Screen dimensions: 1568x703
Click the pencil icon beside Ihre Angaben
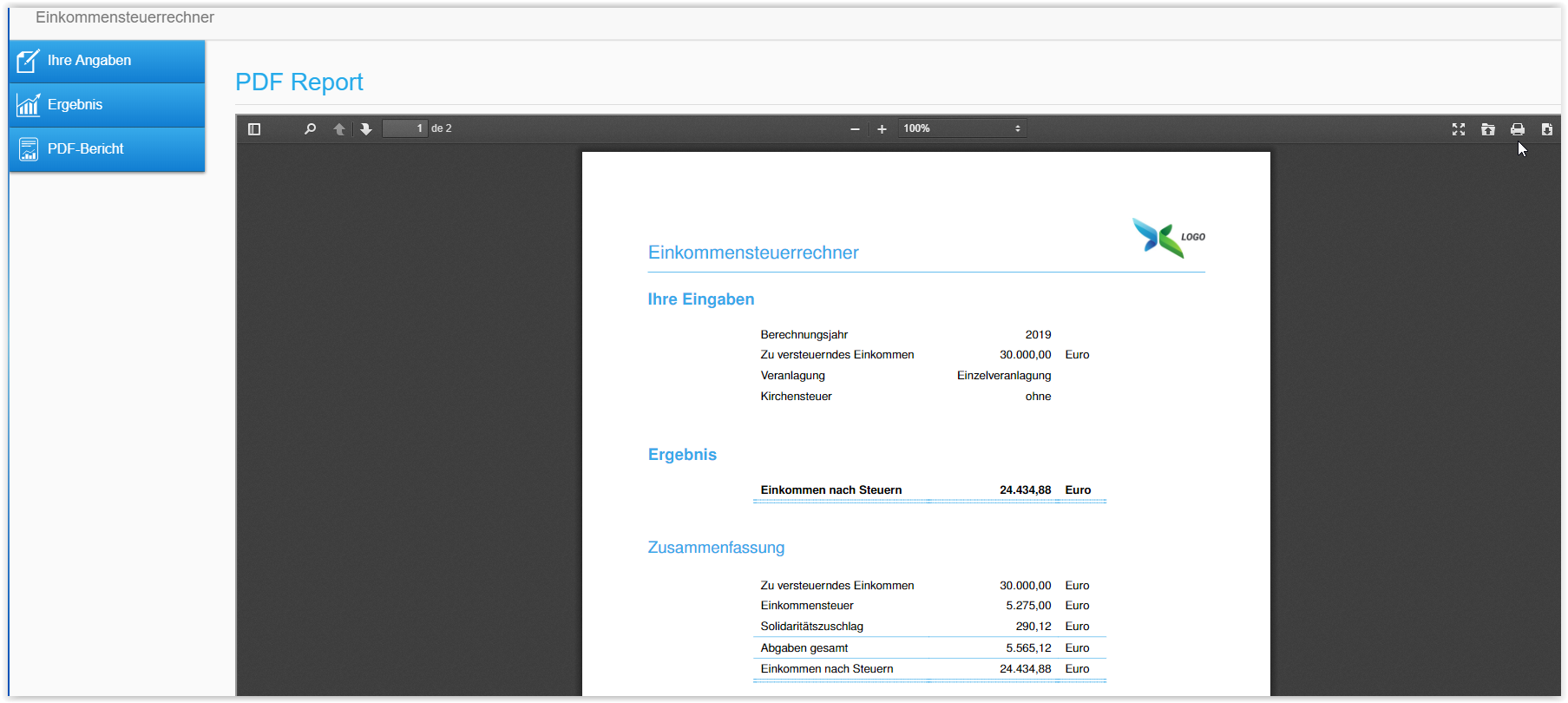(x=29, y=61)
